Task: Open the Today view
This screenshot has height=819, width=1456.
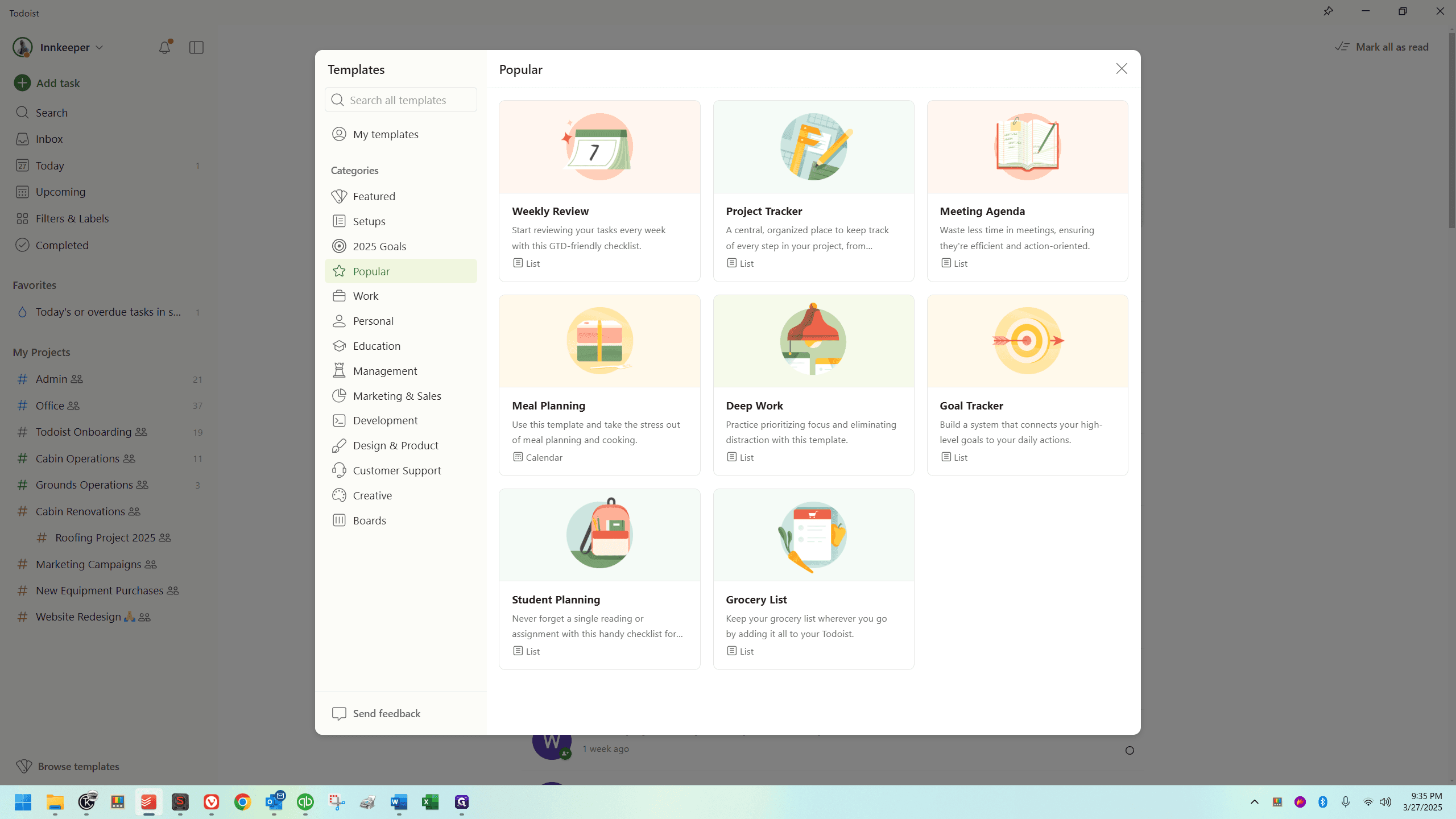Action: pos(108,166)
